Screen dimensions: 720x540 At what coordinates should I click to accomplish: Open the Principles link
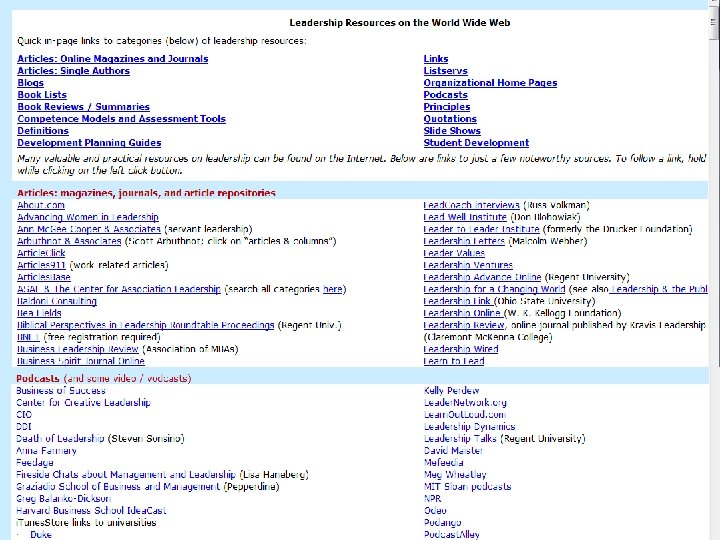447,107
